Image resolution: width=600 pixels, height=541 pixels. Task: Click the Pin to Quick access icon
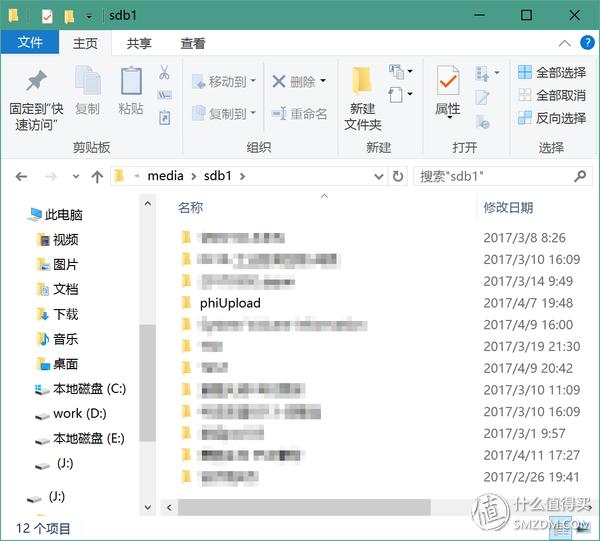[36, 81]
